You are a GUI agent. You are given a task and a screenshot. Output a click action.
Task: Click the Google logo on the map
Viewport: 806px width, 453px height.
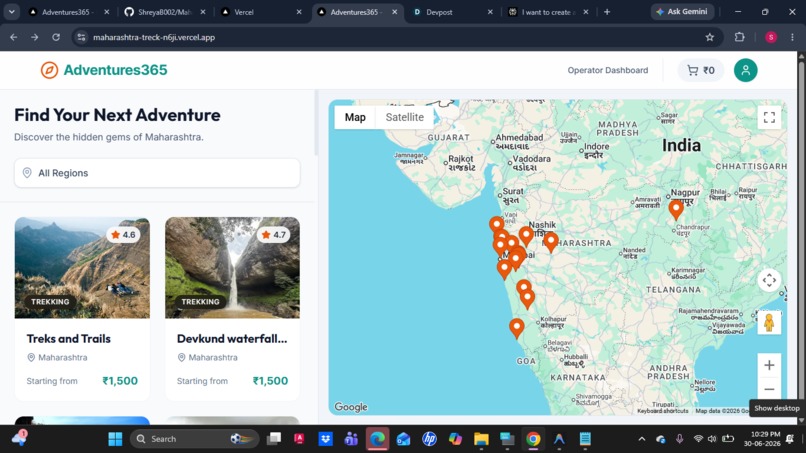[351, 407]
